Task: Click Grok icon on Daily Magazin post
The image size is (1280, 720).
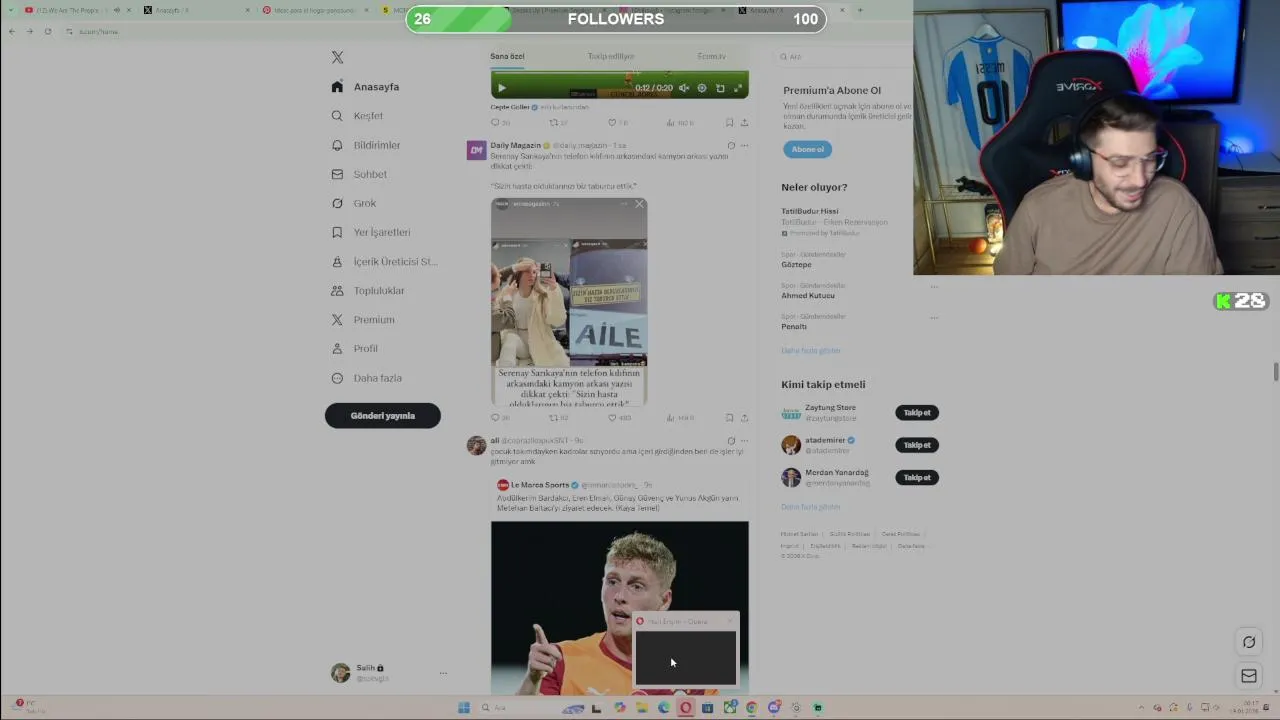Action: coord(731,146)
